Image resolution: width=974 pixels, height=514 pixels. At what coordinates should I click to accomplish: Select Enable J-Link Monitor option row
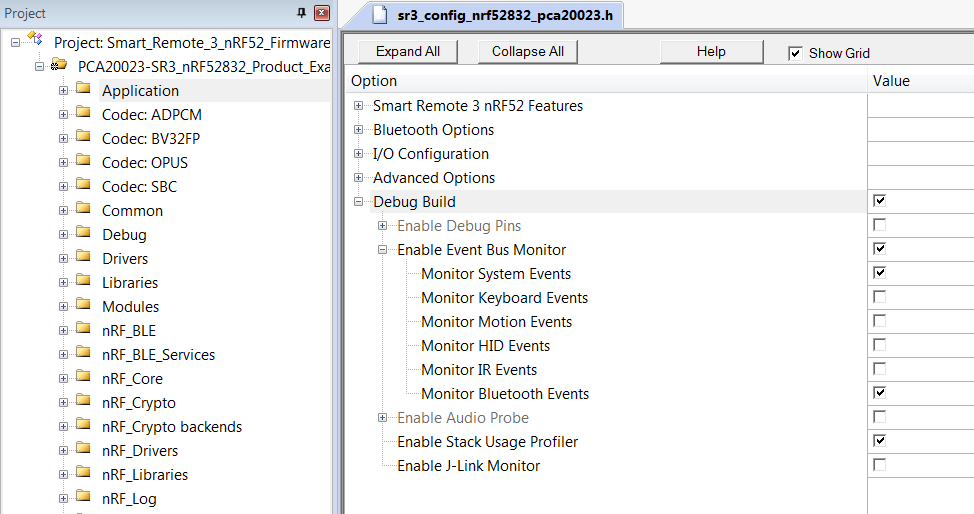pos(468,466)
